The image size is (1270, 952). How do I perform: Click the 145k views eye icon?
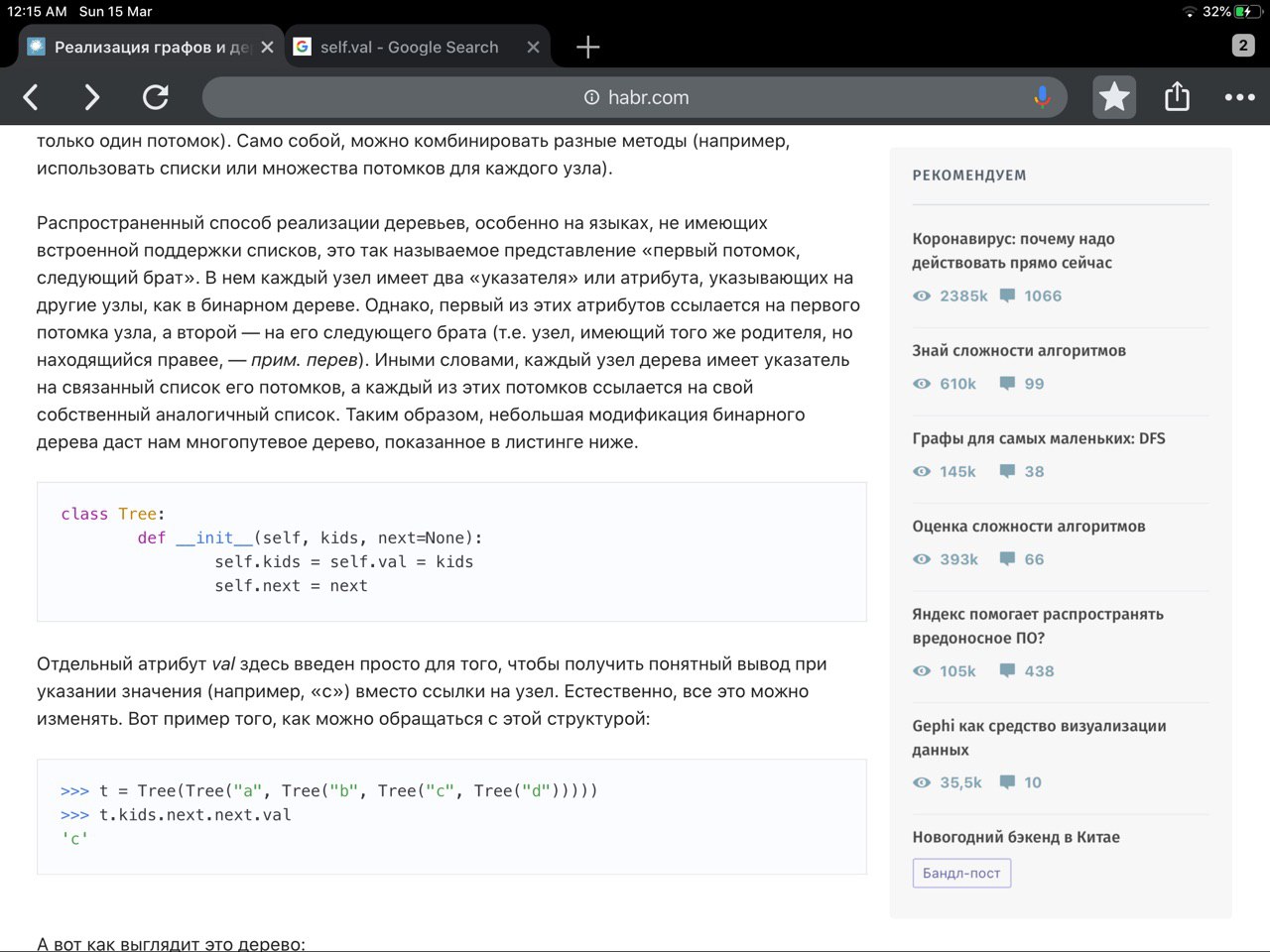(x=922, y=472)
